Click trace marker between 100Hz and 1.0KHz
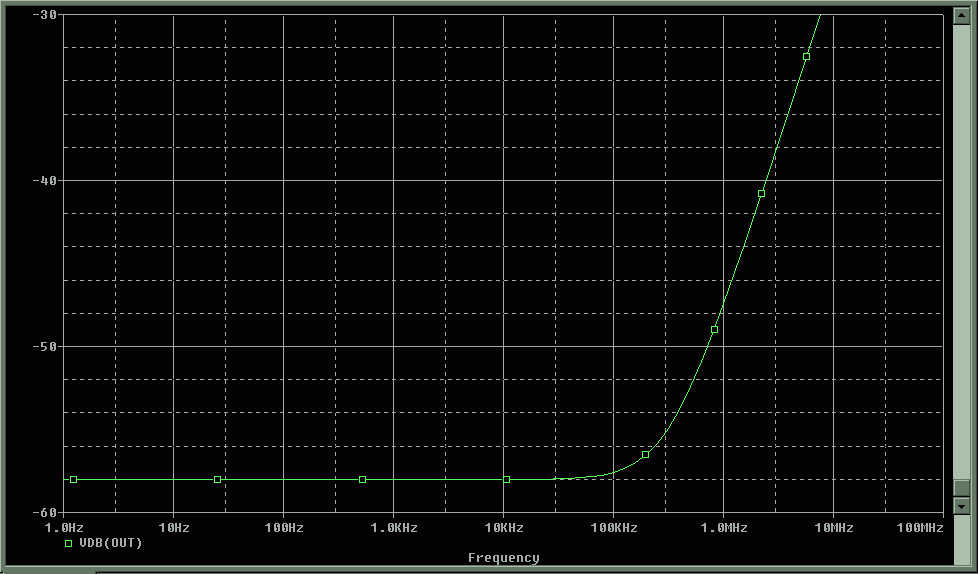The image size is (978, 574). 362,480
